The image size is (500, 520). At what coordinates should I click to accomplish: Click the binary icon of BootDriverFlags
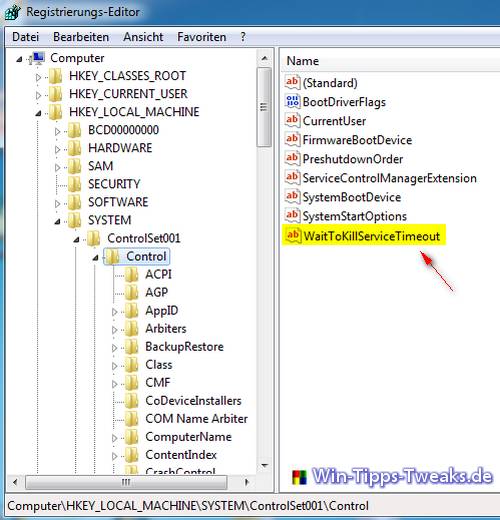coord(292,101)
